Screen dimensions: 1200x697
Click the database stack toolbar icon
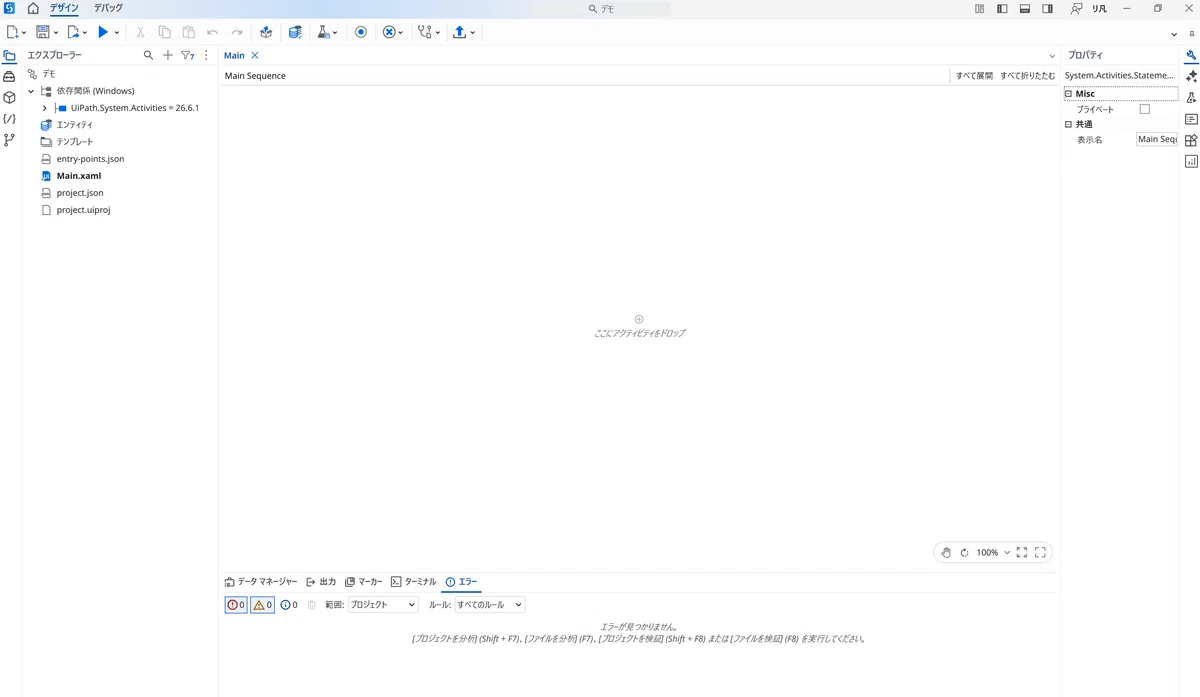coord(295,32)
